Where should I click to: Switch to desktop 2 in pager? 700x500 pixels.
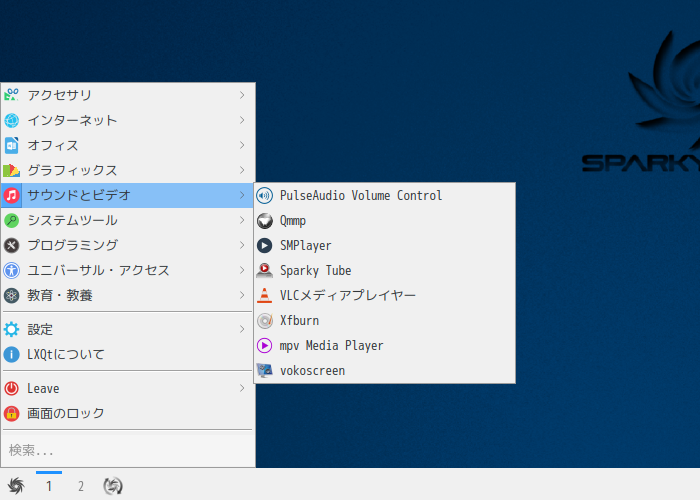tap(81, 486)
